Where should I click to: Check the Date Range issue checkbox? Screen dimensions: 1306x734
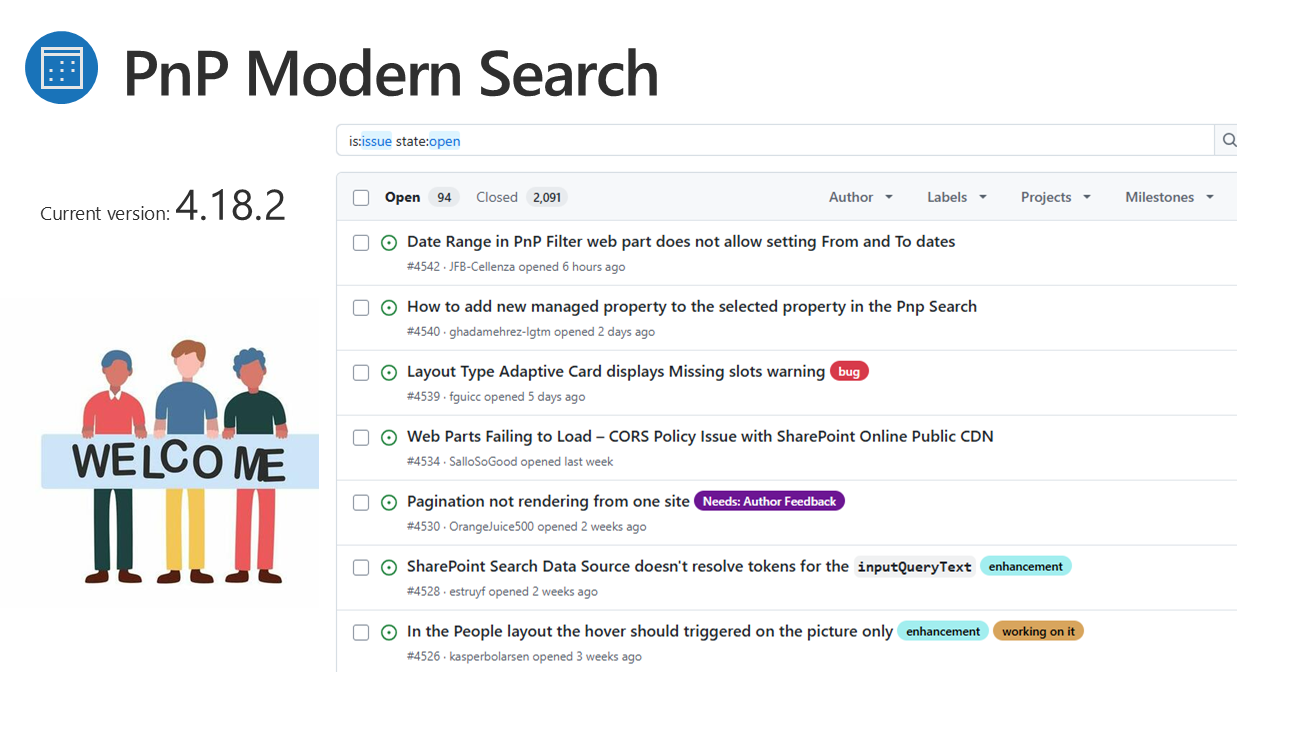[x=361, y=242]
